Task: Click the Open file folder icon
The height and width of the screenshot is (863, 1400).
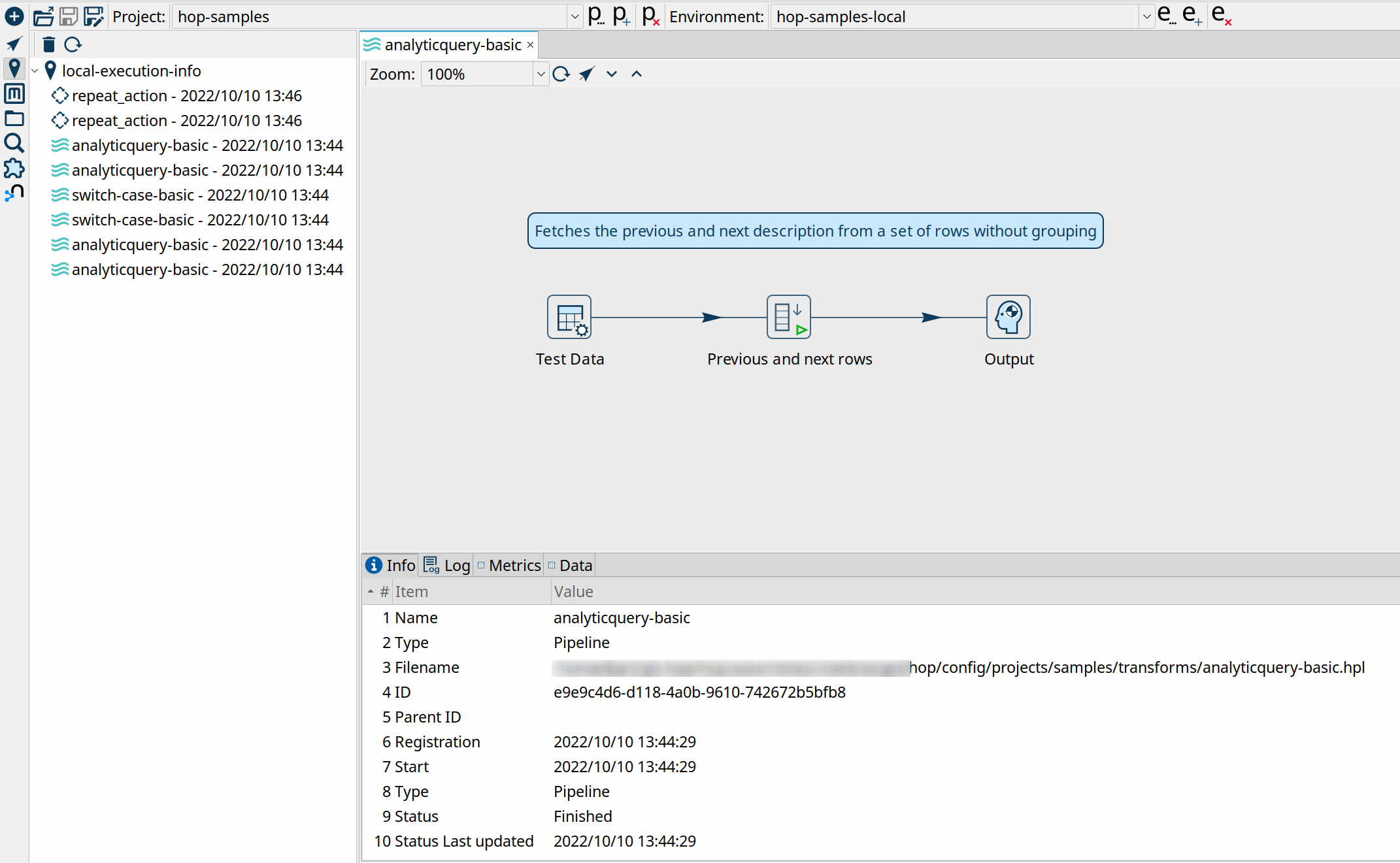Action: (x=43, y=16)
